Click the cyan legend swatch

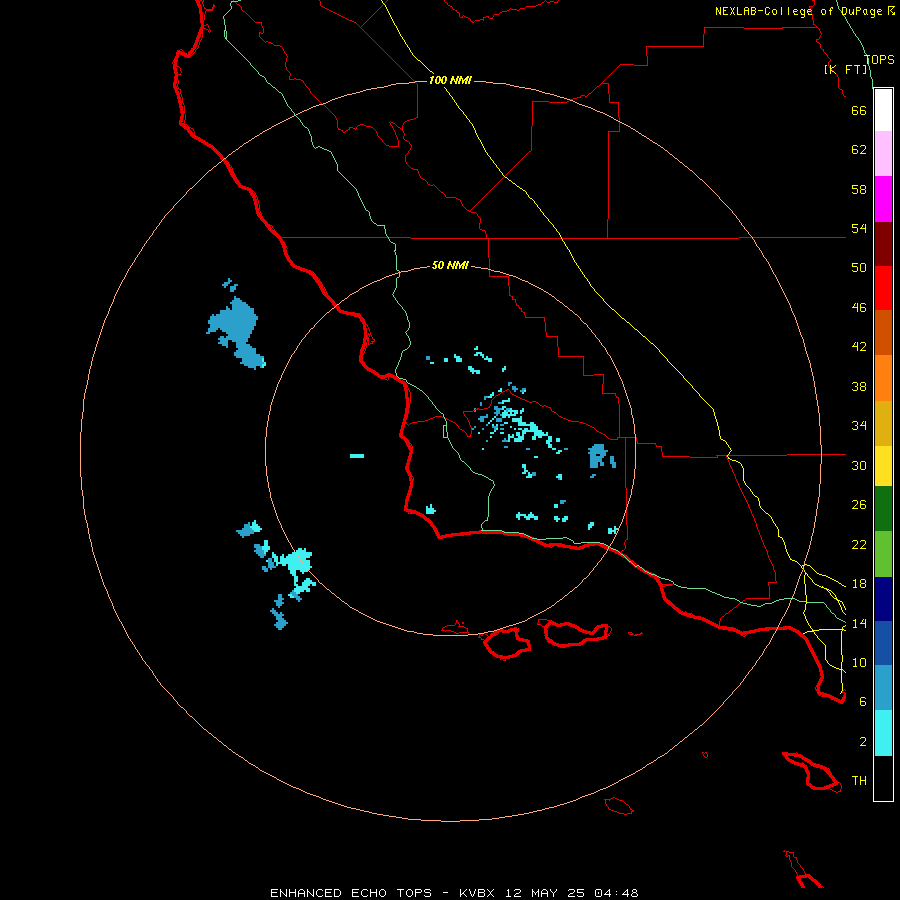pyautogui.click(x=883, y=733)
